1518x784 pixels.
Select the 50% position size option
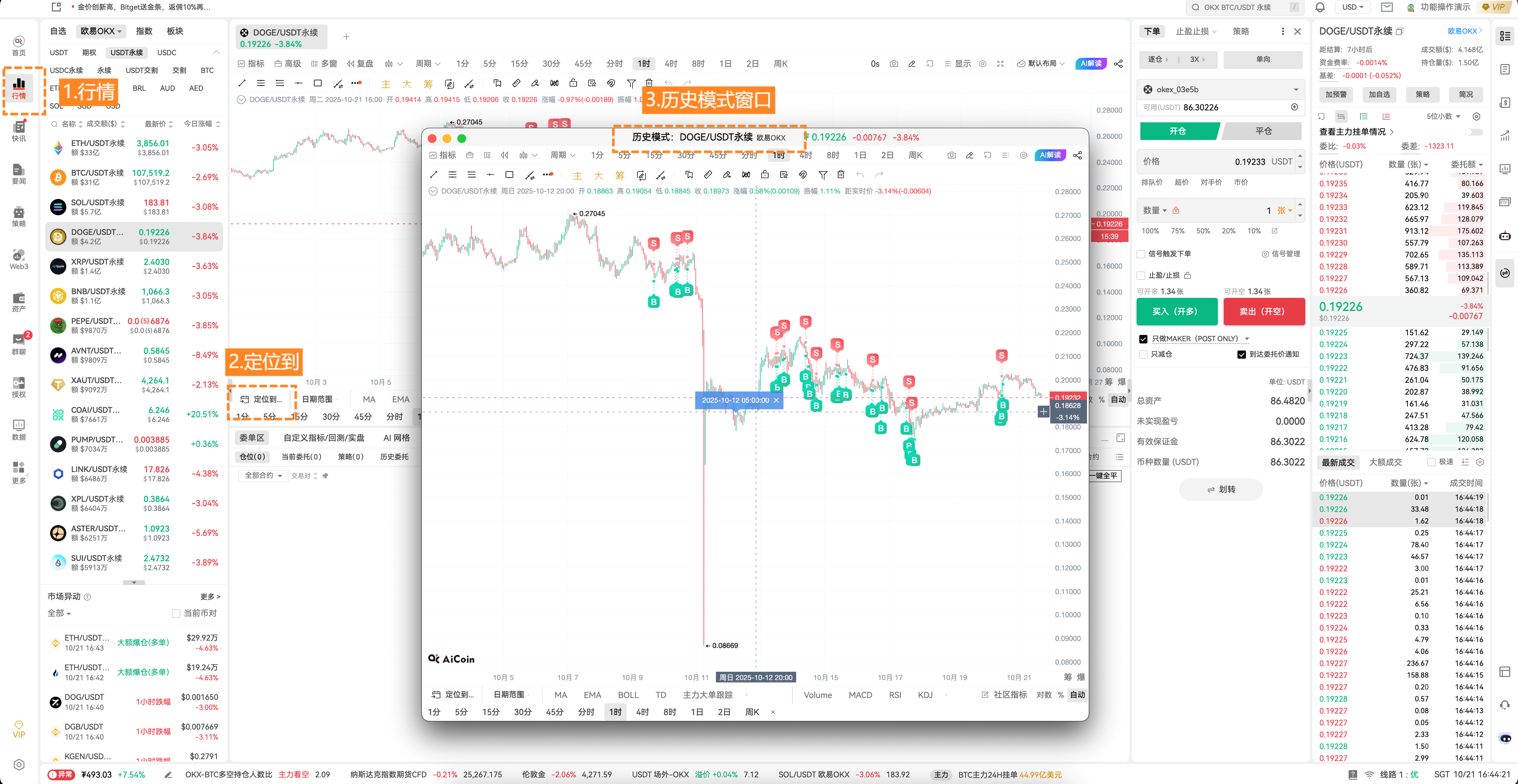[1203, 231]
